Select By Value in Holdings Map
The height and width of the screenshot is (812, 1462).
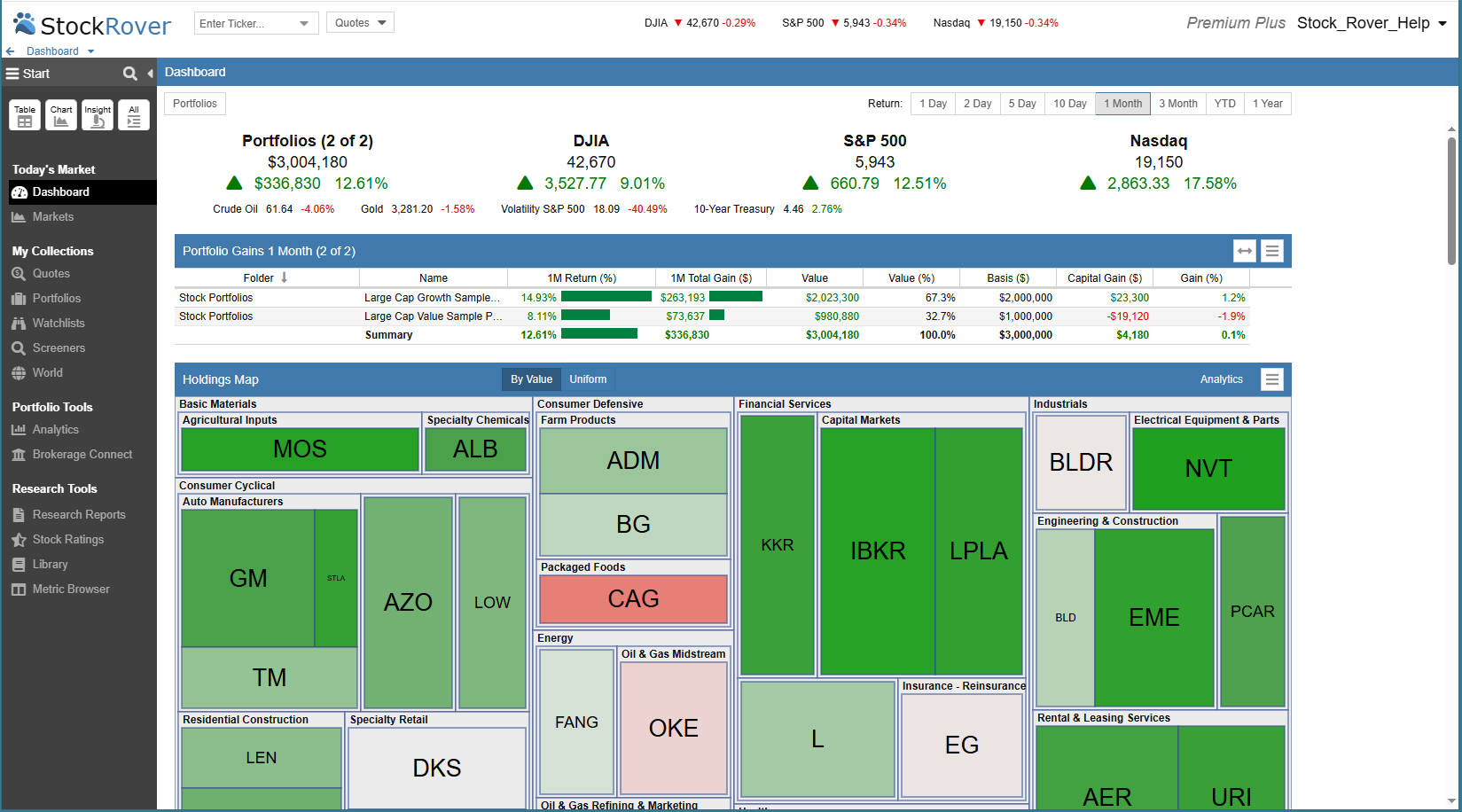point(531,379)
